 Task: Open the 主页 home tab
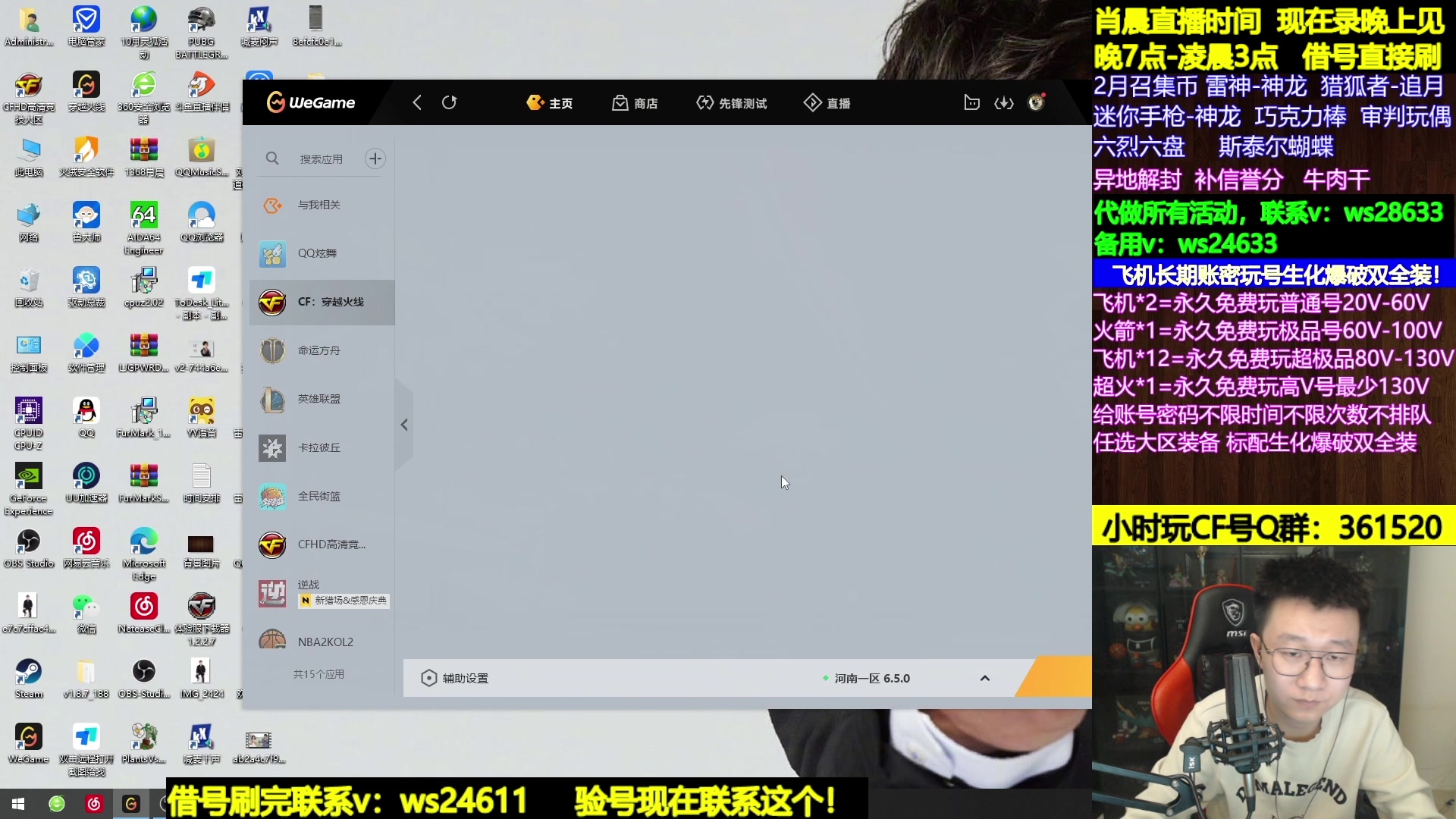click(550, 103)
